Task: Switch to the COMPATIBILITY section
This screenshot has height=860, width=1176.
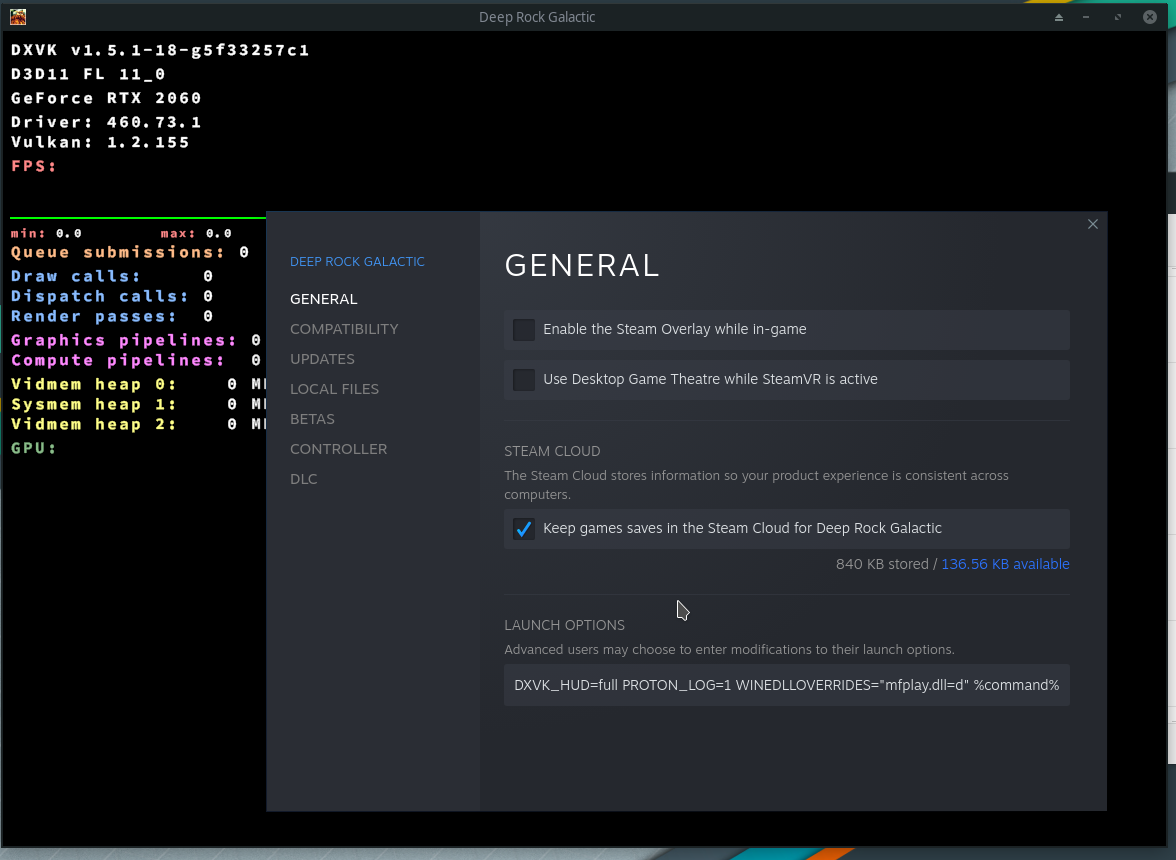Action: tap(344, 329)
